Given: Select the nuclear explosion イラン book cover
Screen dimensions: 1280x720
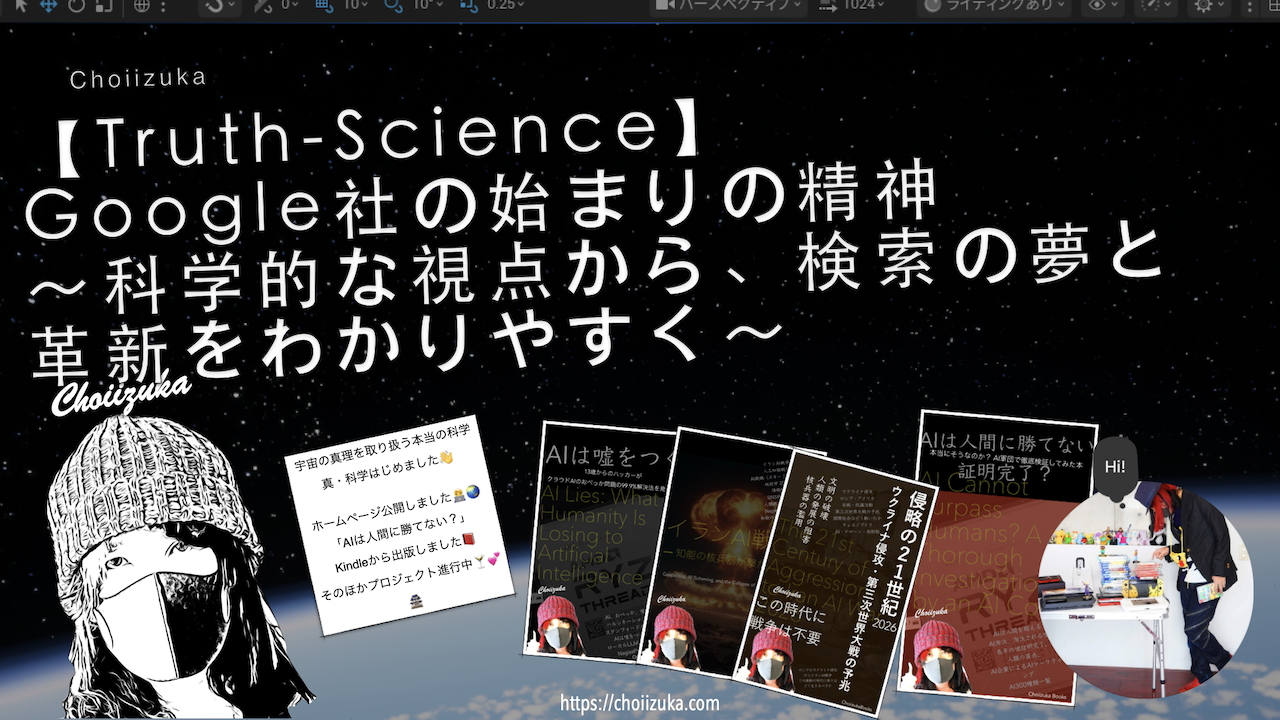Looking at the screenshot, I should tap(718, 552).
